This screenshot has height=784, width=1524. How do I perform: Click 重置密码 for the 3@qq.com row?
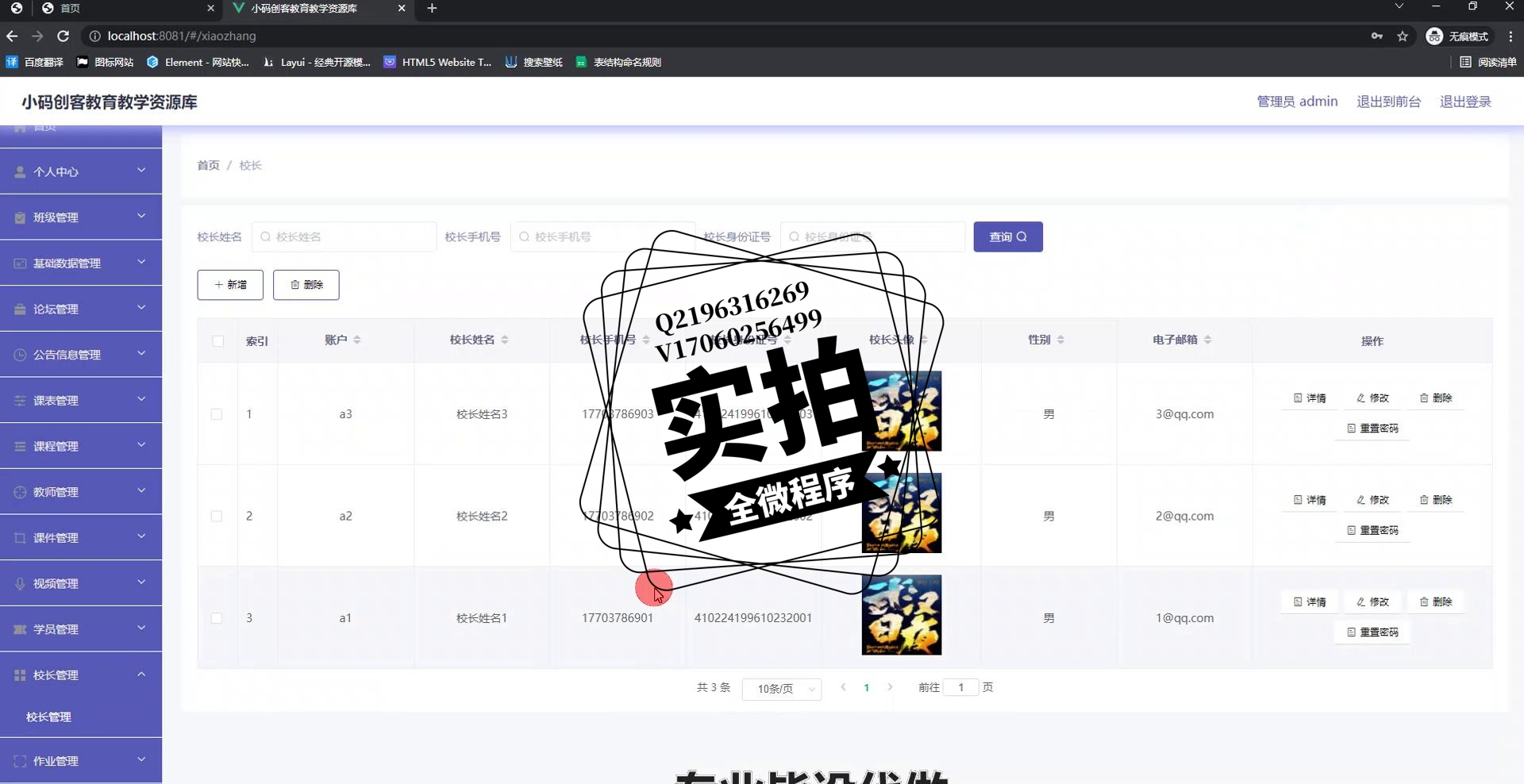click(x=1372, y=429)
